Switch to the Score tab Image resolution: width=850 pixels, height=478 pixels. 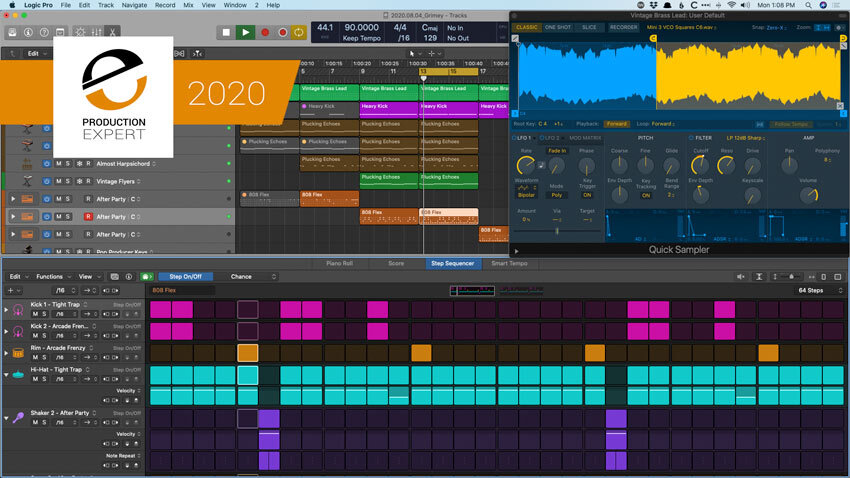click(x=396, y=263)
